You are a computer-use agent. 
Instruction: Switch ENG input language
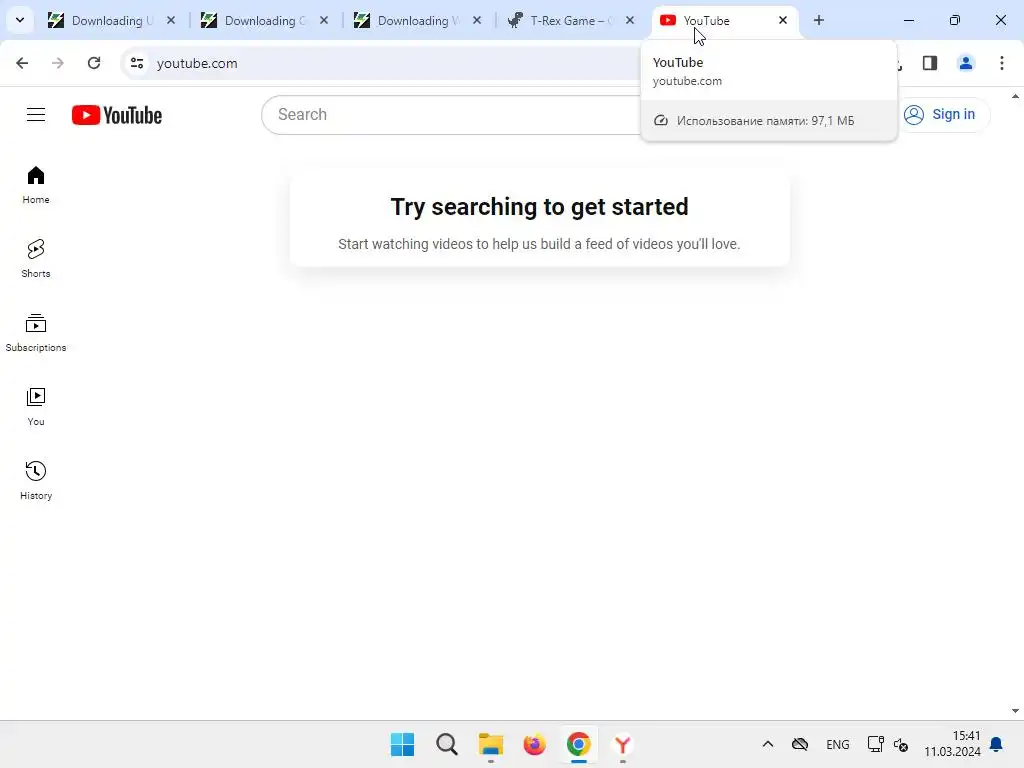pos(838,744)
